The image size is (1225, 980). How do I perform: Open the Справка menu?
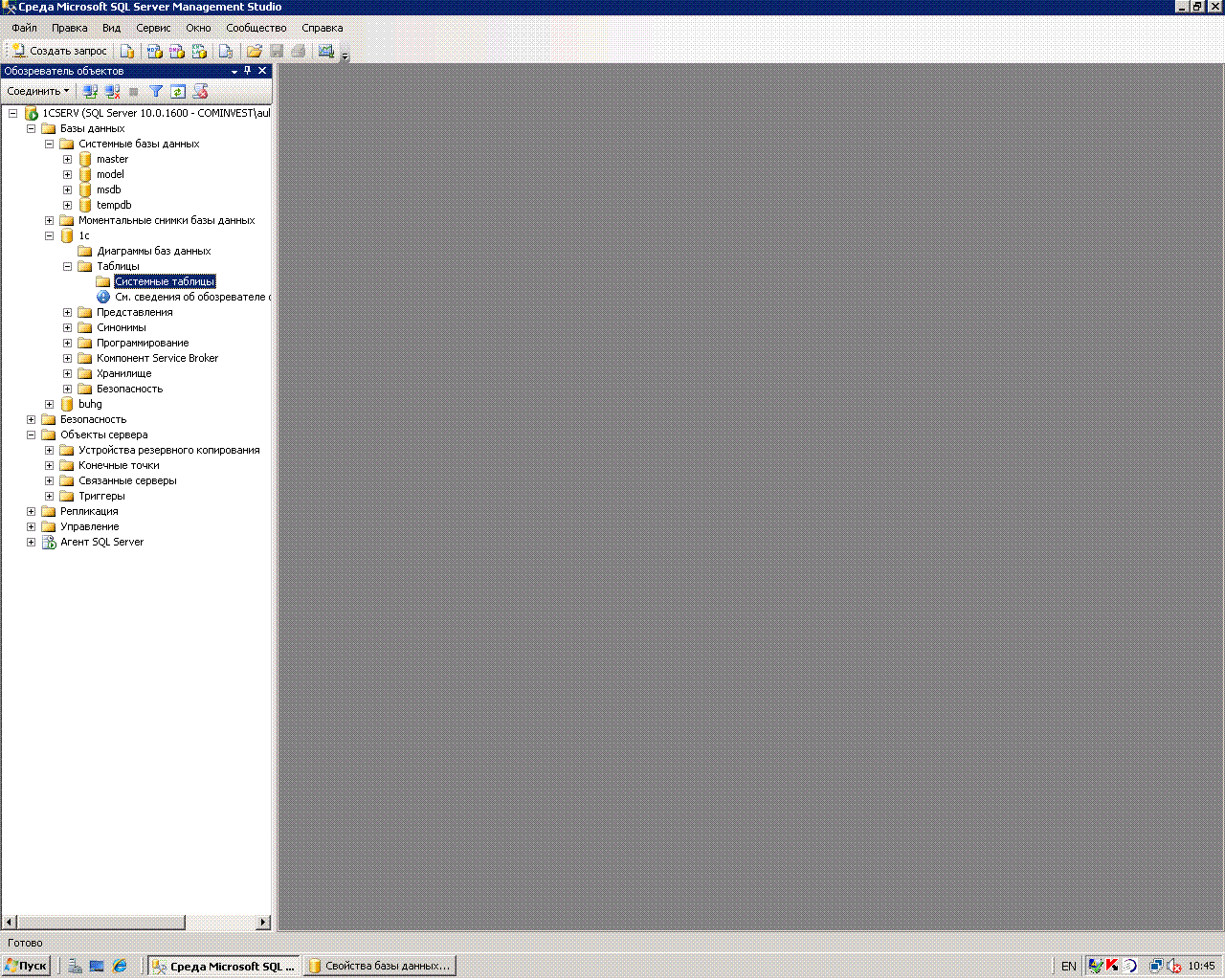[323, 28]
